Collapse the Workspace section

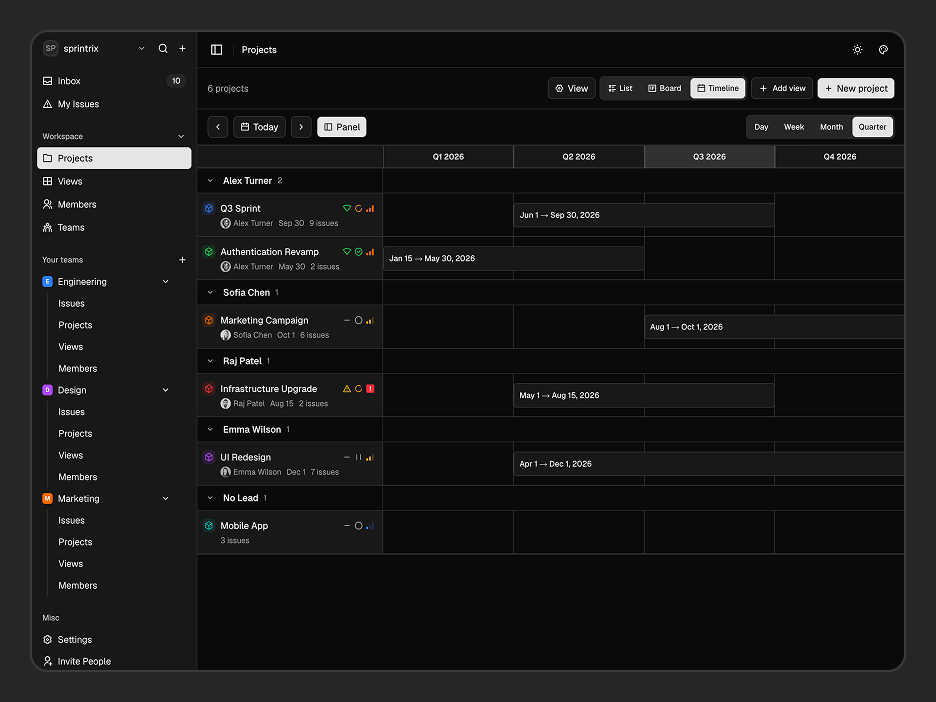181,136
